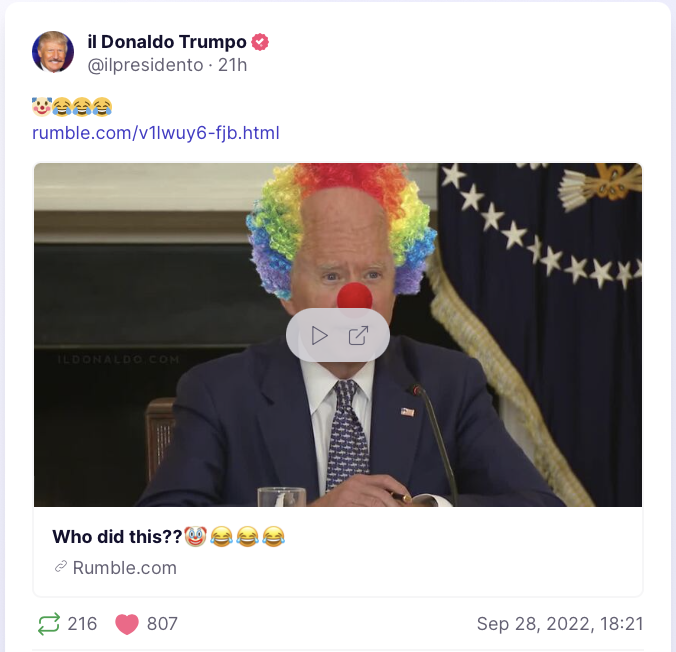676x652 pixels.
Task: Click the chain link icon beside Rumble.com
Action: [61, 567]
